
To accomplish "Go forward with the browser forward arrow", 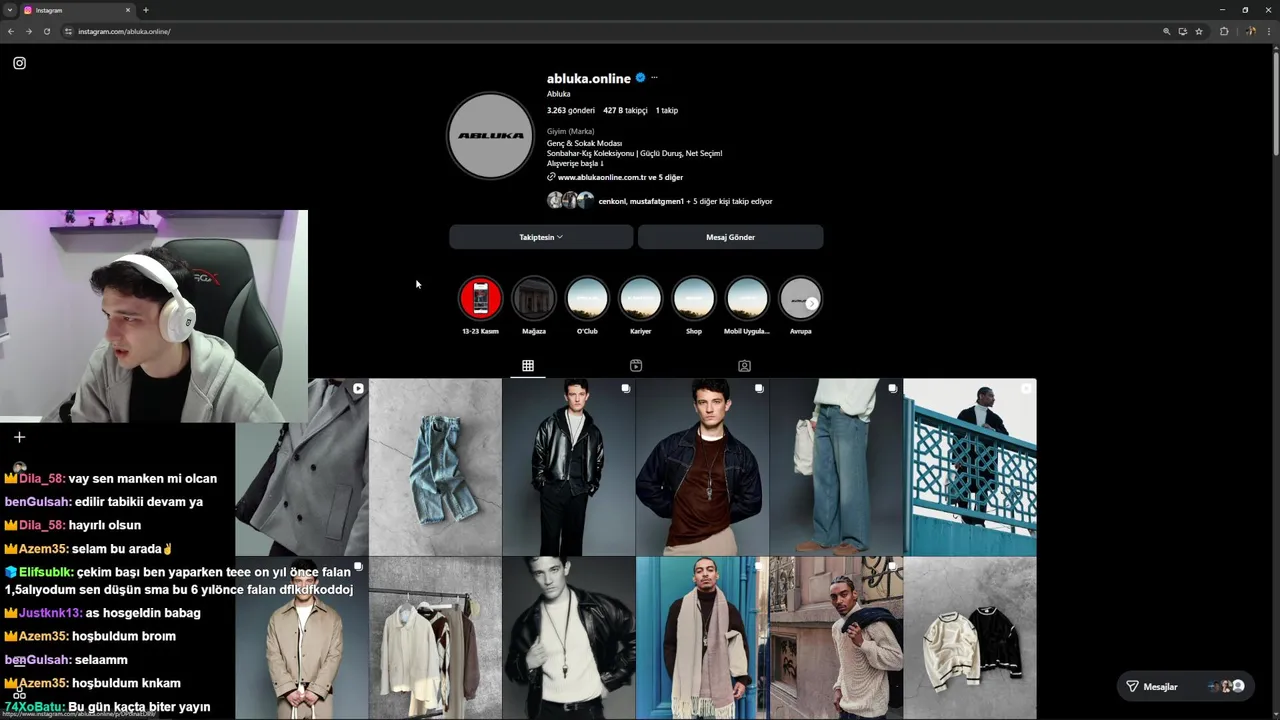I will [x=28, y=31].
